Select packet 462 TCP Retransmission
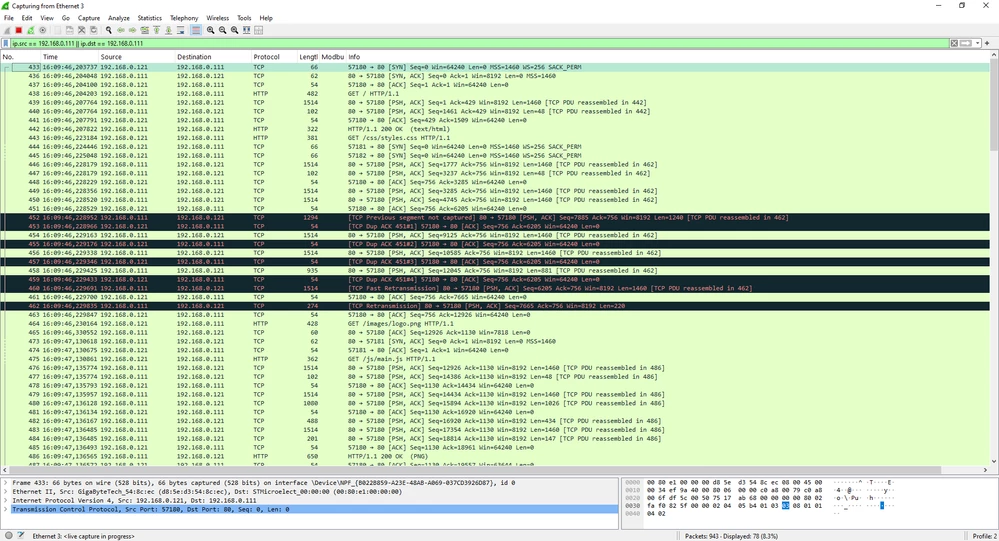Image resolution: width=999 pixels, height=541 pixels. click(x=495, y=306)
